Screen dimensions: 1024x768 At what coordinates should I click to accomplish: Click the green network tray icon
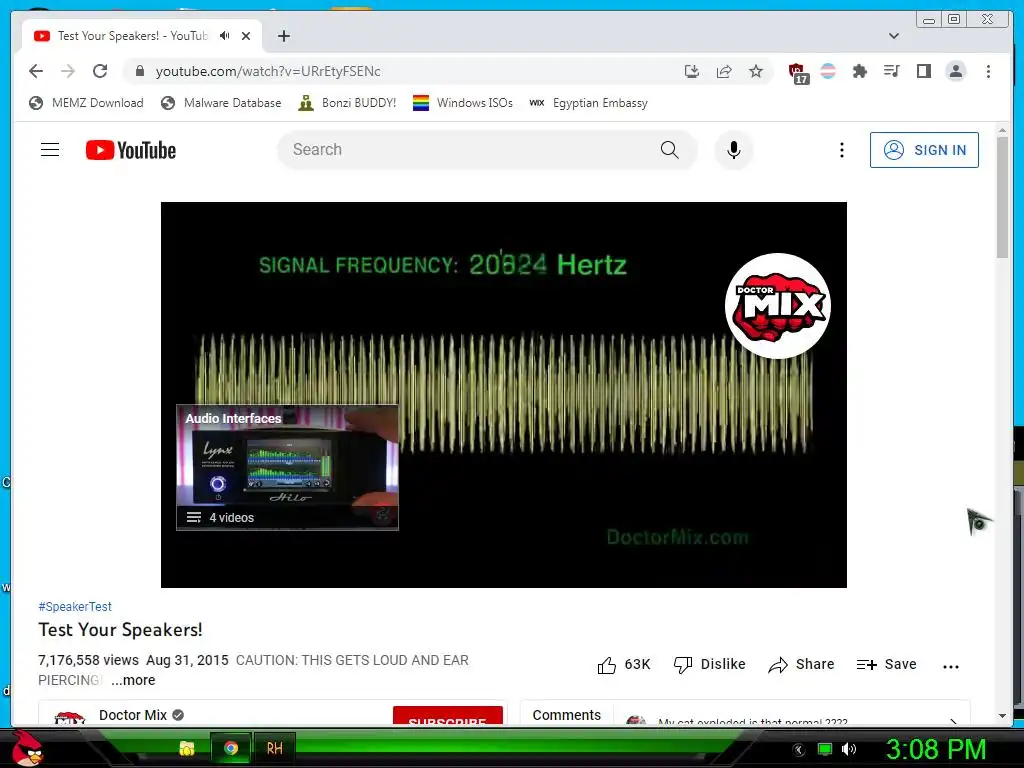coord(825,749)
